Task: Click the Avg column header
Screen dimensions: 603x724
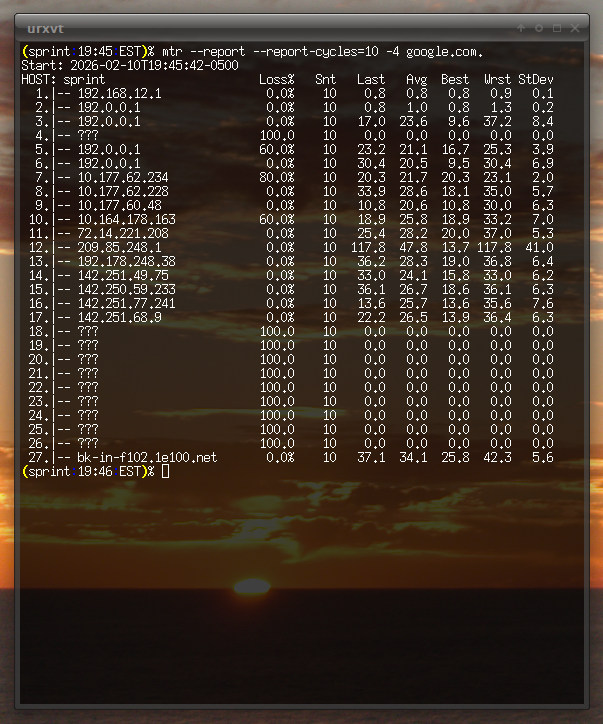Action: click(x=417, y=79)
